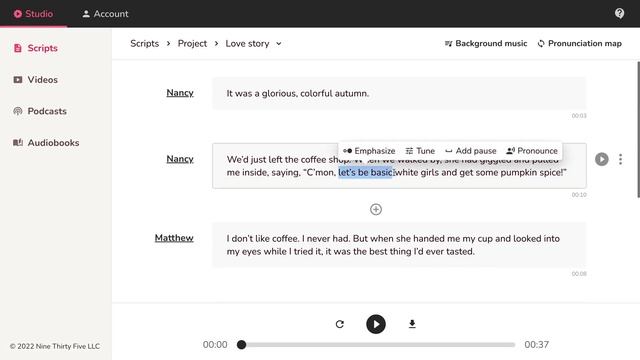Viewport: 640px width, 360px height.
Task: Click the text 'It was a glorious, colorful autumn.'
Action: coord(298,93)
